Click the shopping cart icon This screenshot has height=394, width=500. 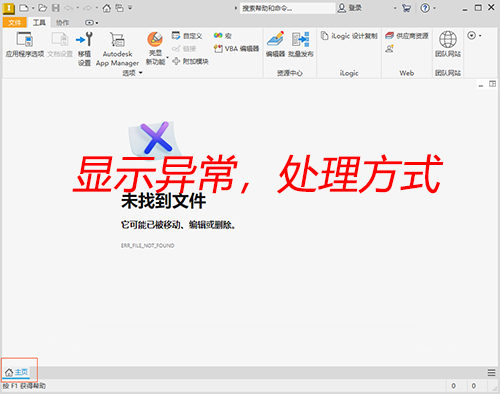pos(406,8)
